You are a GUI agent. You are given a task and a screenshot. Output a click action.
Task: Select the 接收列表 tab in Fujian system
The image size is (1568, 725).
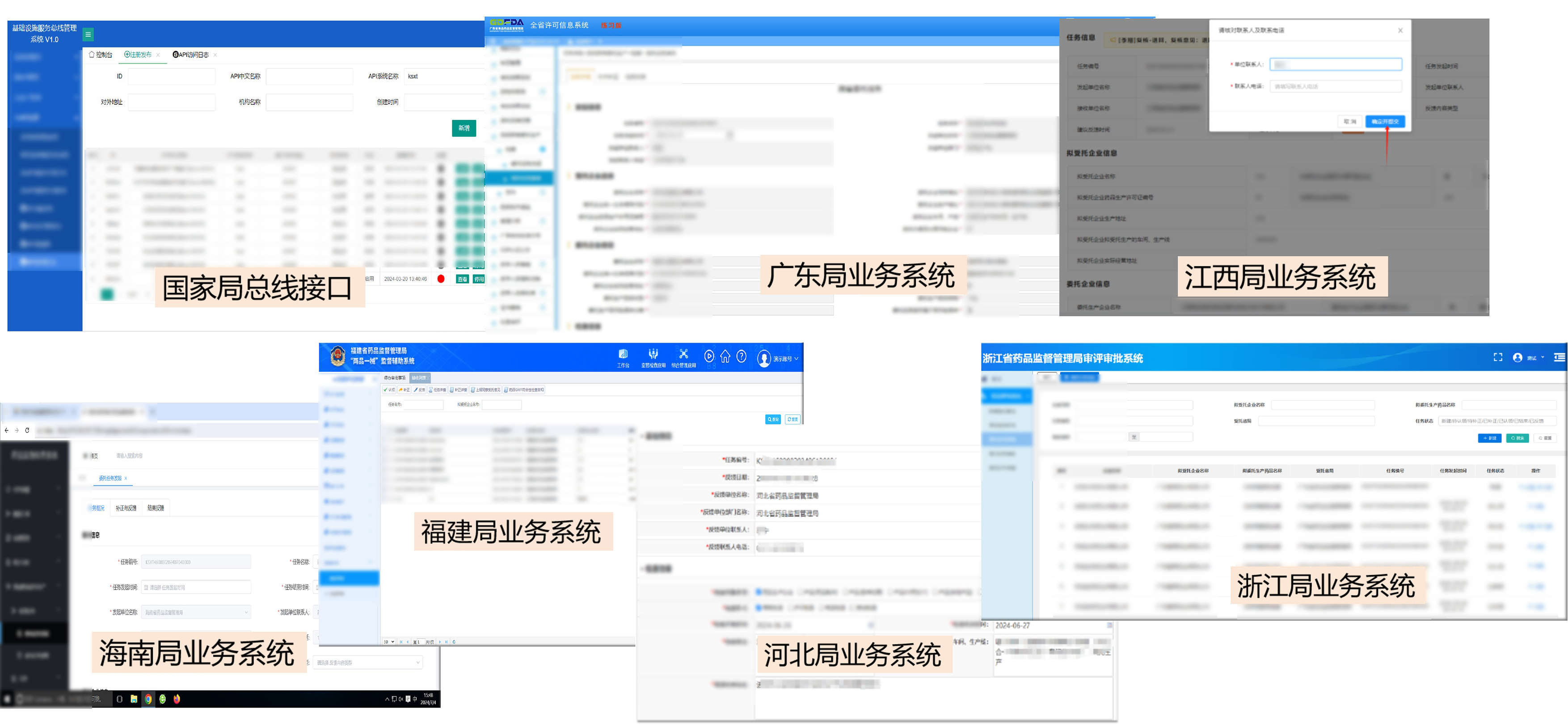[420, 378]
